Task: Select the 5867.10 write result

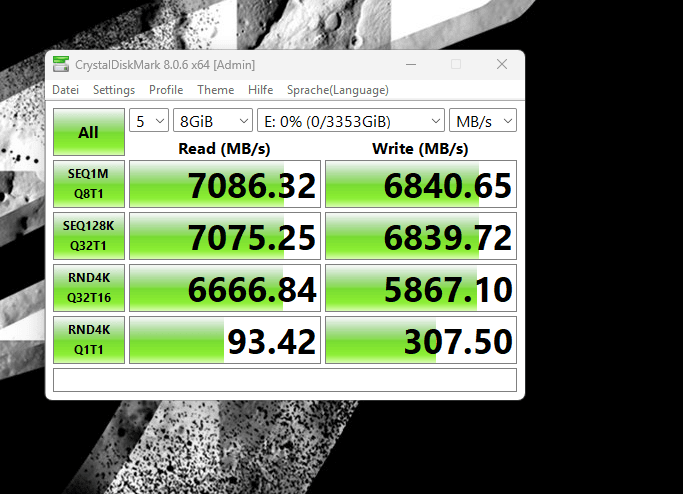Action: pyautogui.click(x=421, y=288)
